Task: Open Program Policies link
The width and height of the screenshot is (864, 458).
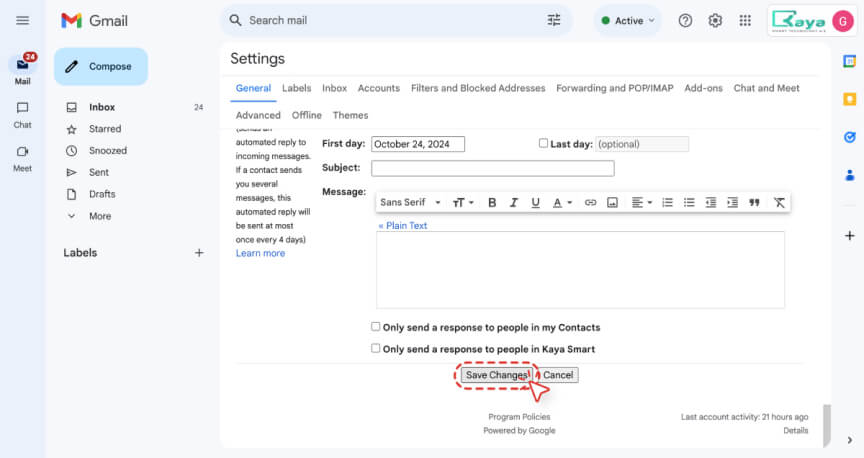Action: coord(519,417)
